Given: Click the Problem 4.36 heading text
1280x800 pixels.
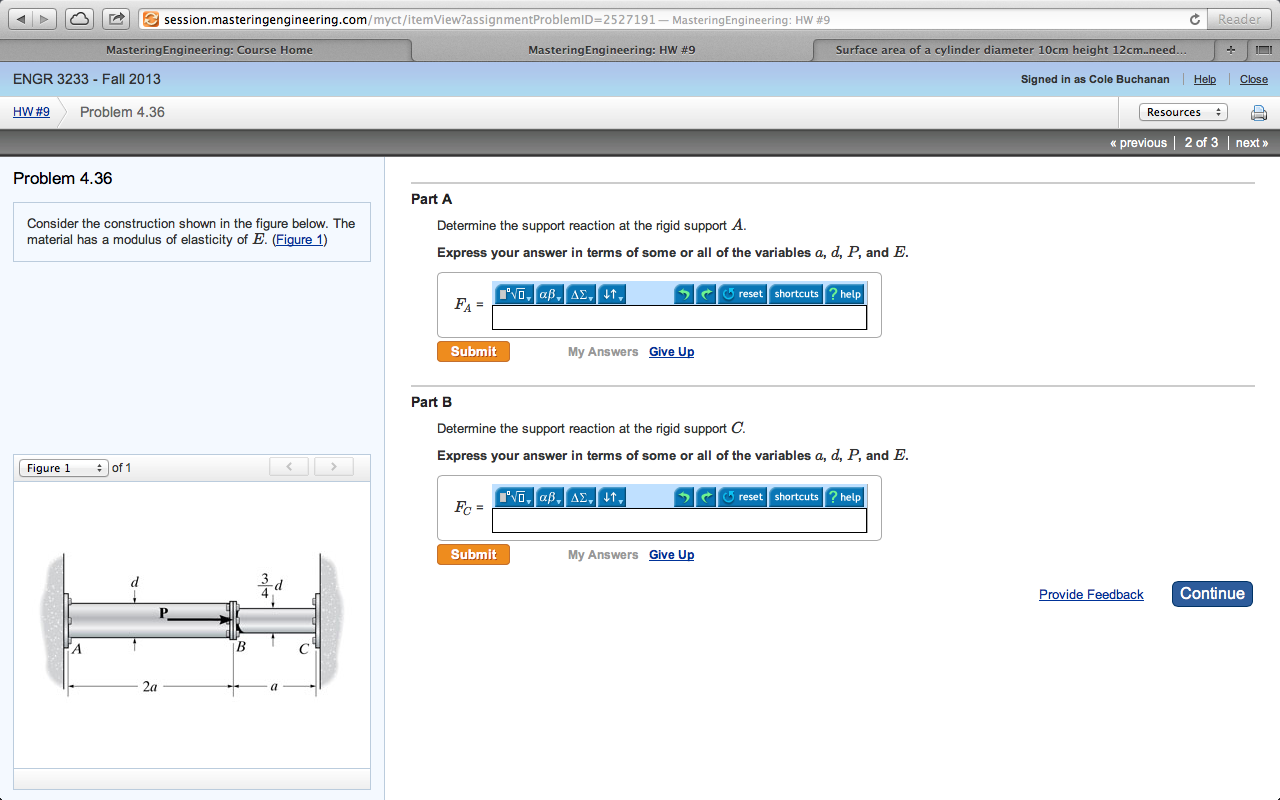Looking at the screenshot, I should [62, 179].
